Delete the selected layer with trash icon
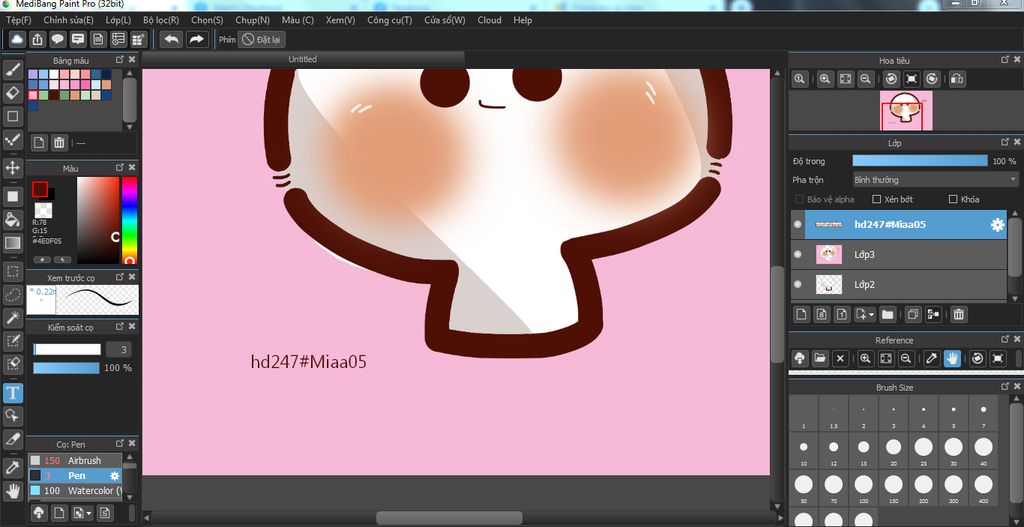The image size is (1024, 527). pos(958,314)
